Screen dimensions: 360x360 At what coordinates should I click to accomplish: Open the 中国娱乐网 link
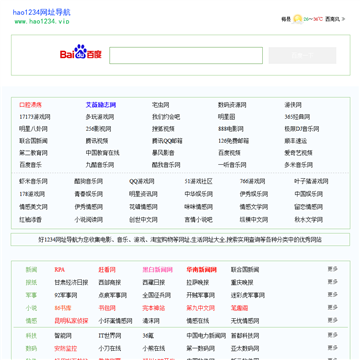[309, 194]
